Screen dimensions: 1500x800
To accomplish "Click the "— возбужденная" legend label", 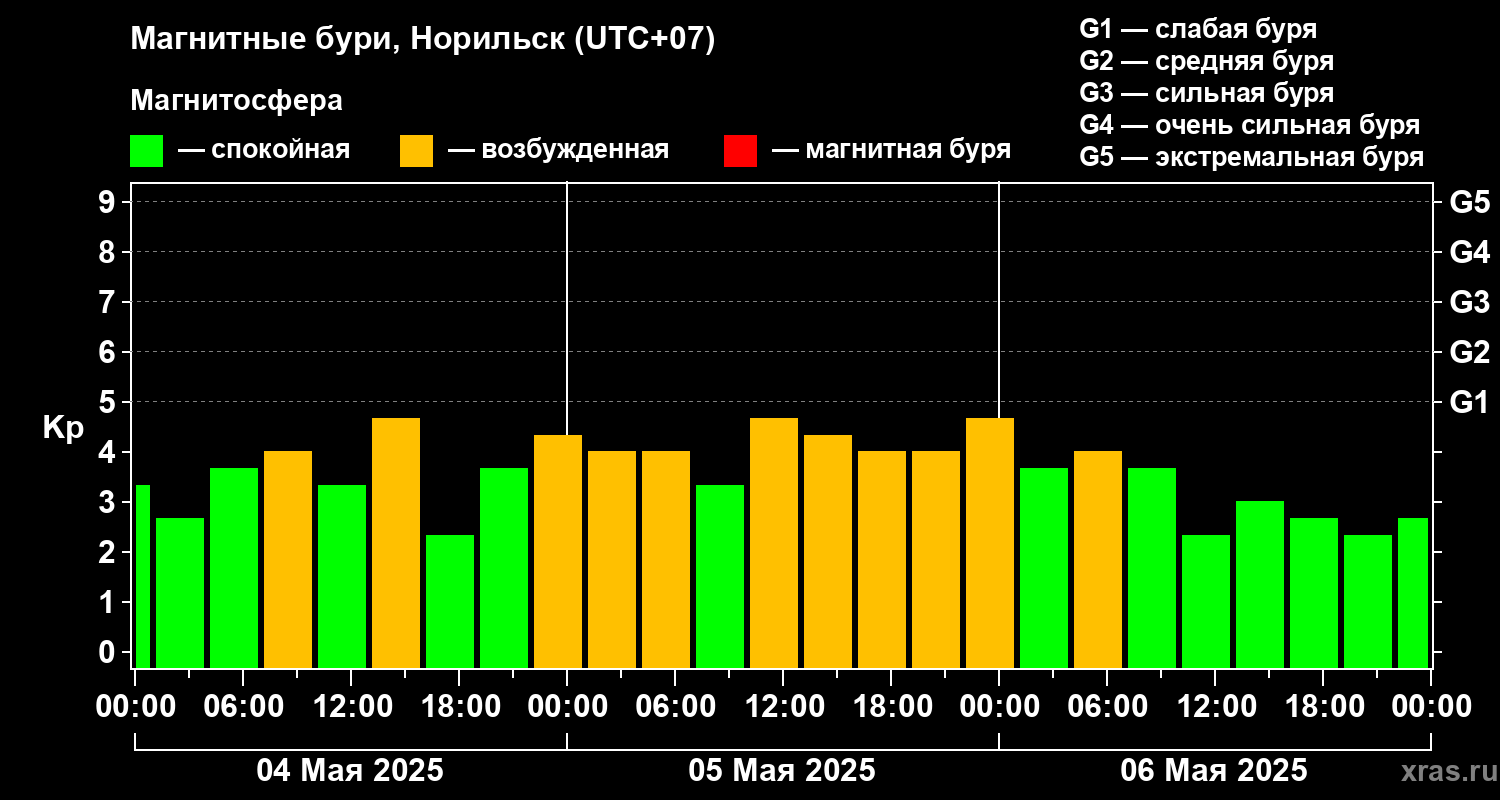I will (559, 150).
